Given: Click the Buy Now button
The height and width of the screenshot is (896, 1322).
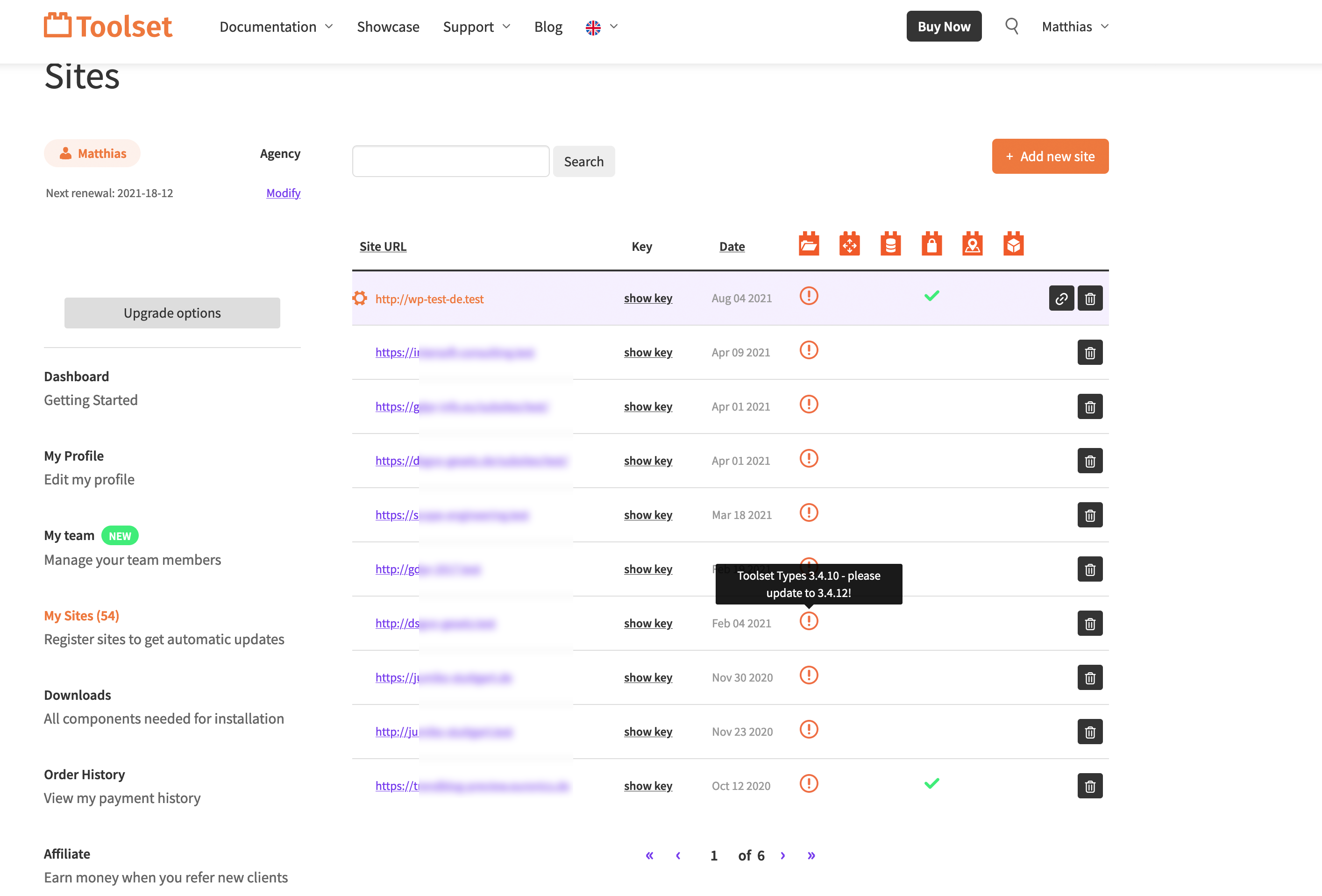Looking at the screenshot, I should (944, 26).
